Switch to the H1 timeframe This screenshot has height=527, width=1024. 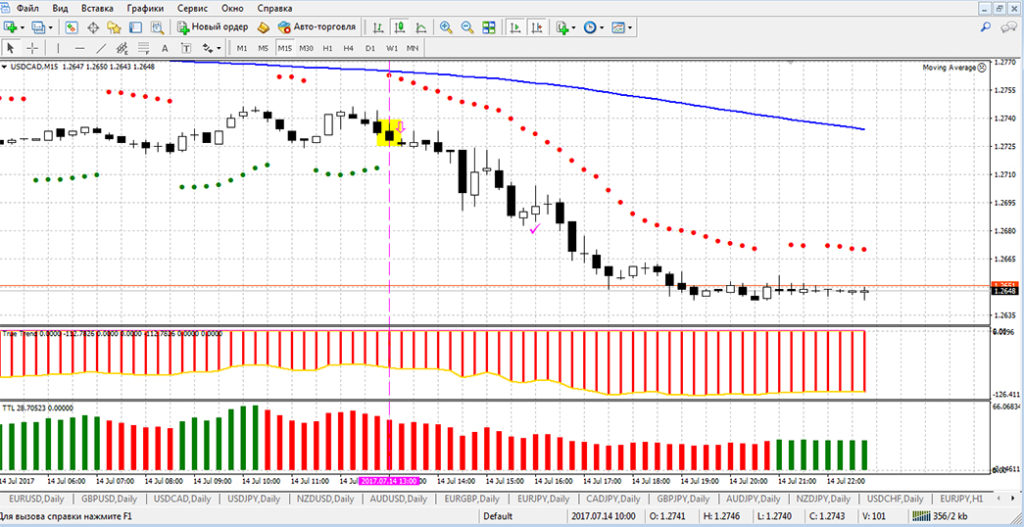pos(327,48)
